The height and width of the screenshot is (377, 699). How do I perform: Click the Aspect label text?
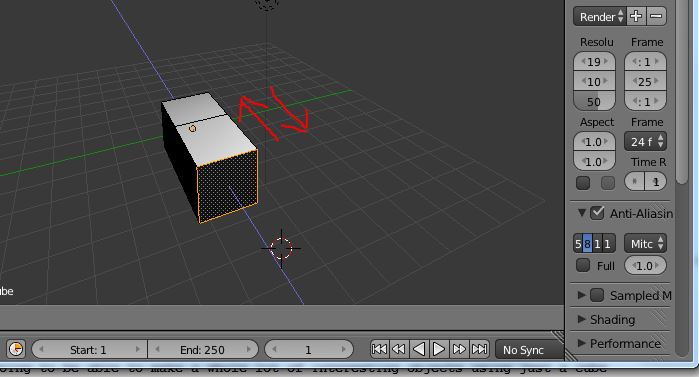pos(596,122)
